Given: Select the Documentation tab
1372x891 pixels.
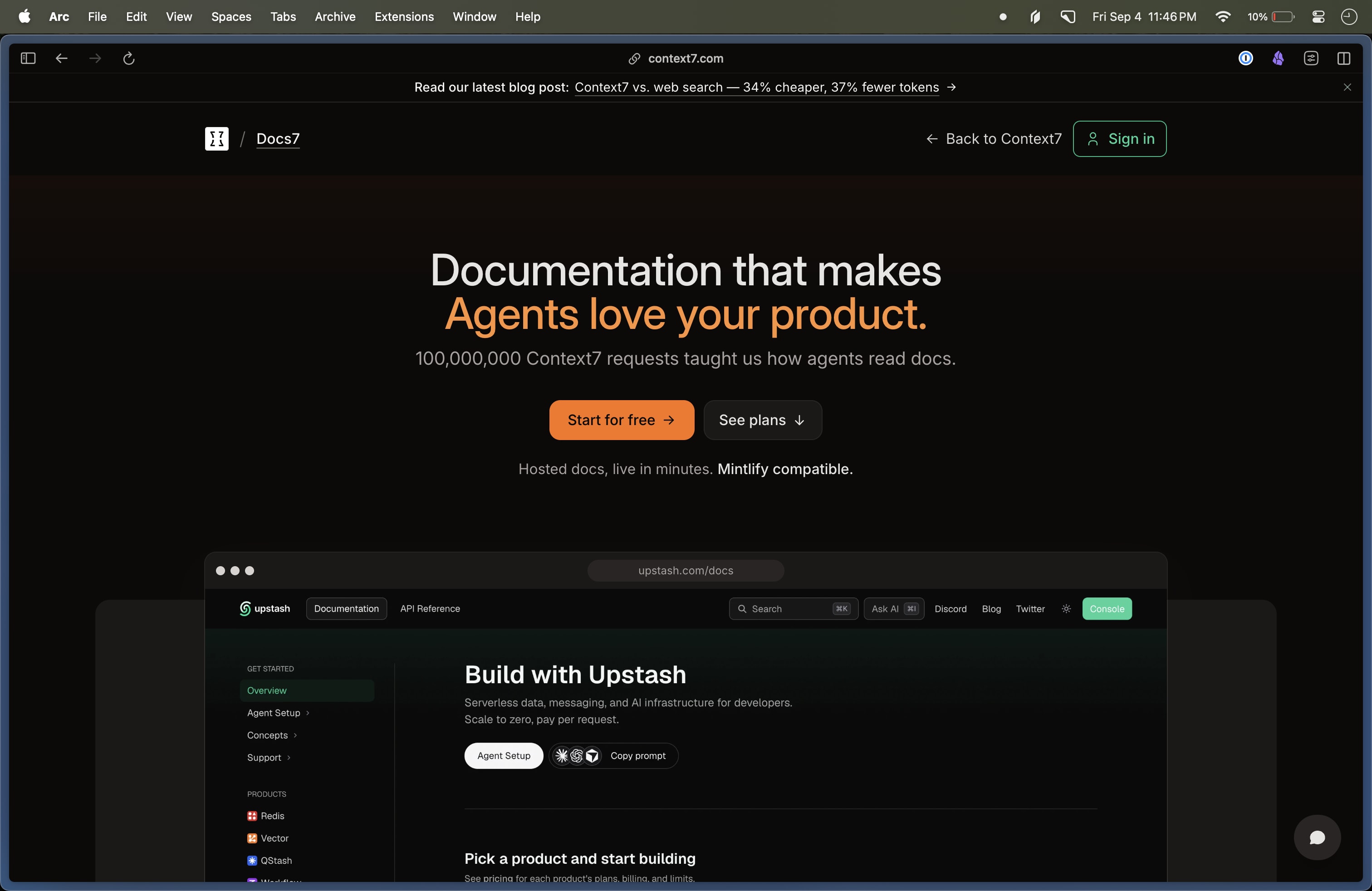Looking at the screenshot, I should [347, 609].
